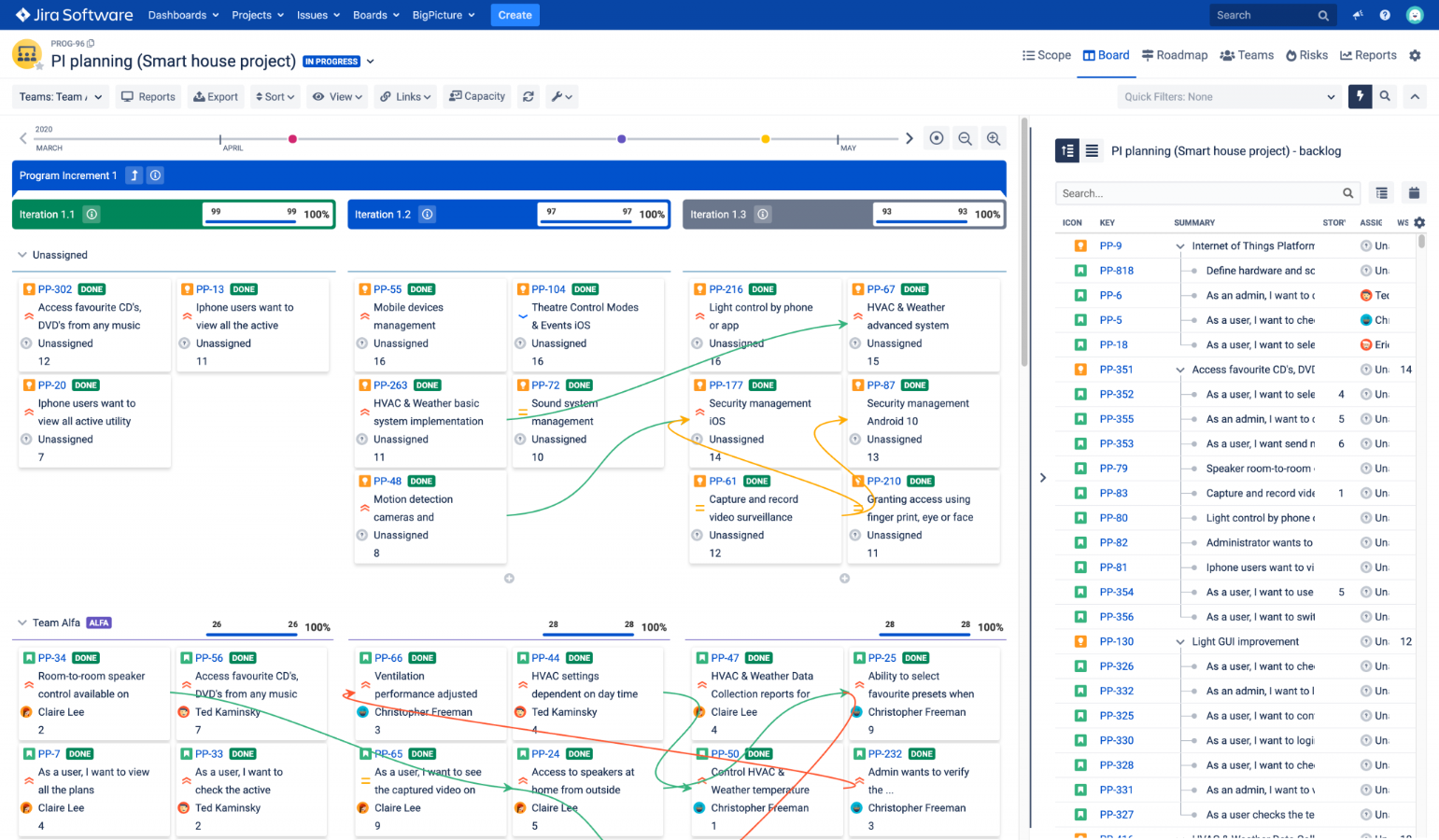Switch to the Roadmap tab
Image resolution: width=1439 pixels, height=840 pixels.
pyautogui.click(x=1175, y=55)
